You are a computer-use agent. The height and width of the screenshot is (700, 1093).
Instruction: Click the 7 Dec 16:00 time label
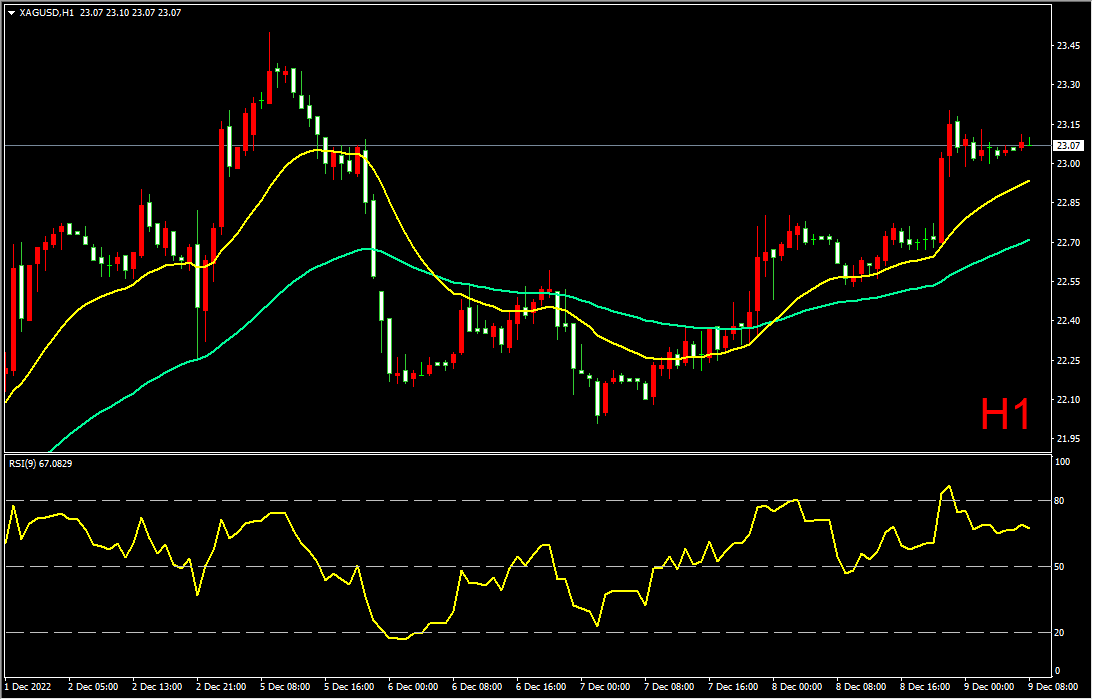[734, 687]
